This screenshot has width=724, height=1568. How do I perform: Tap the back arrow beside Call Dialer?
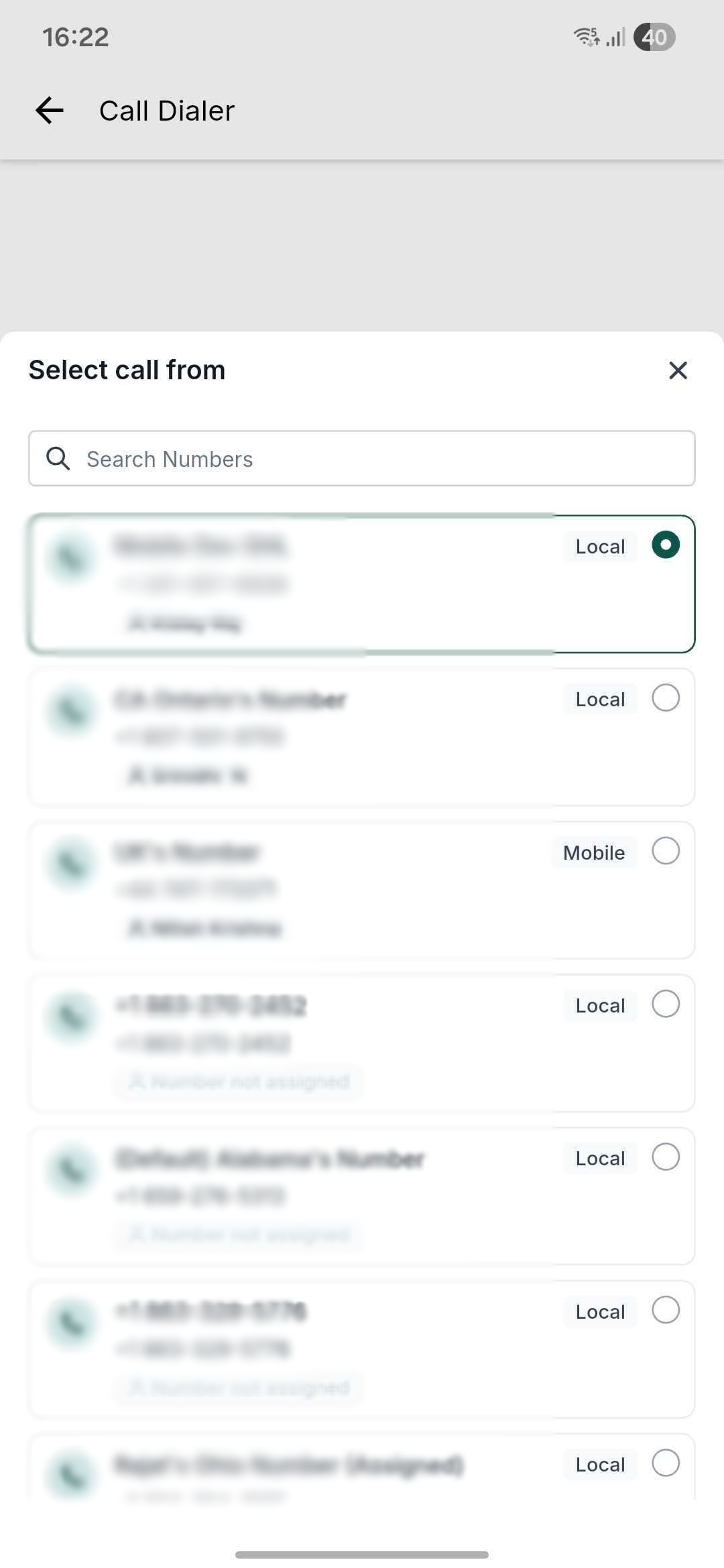click(x=49, y=110)
